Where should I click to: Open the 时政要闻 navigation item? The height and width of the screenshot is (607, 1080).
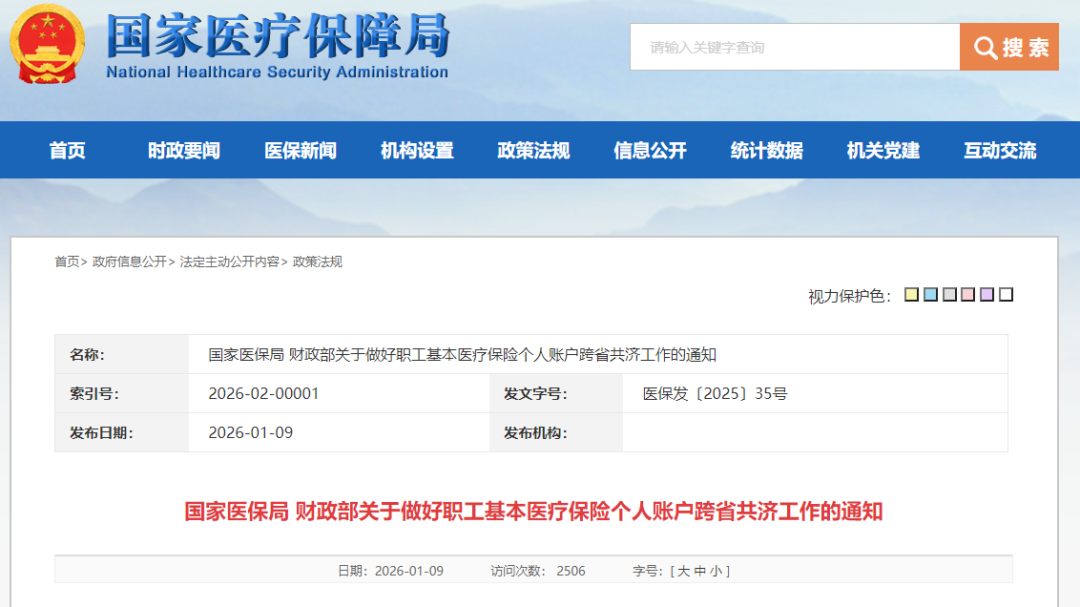(x=184, y=150)
